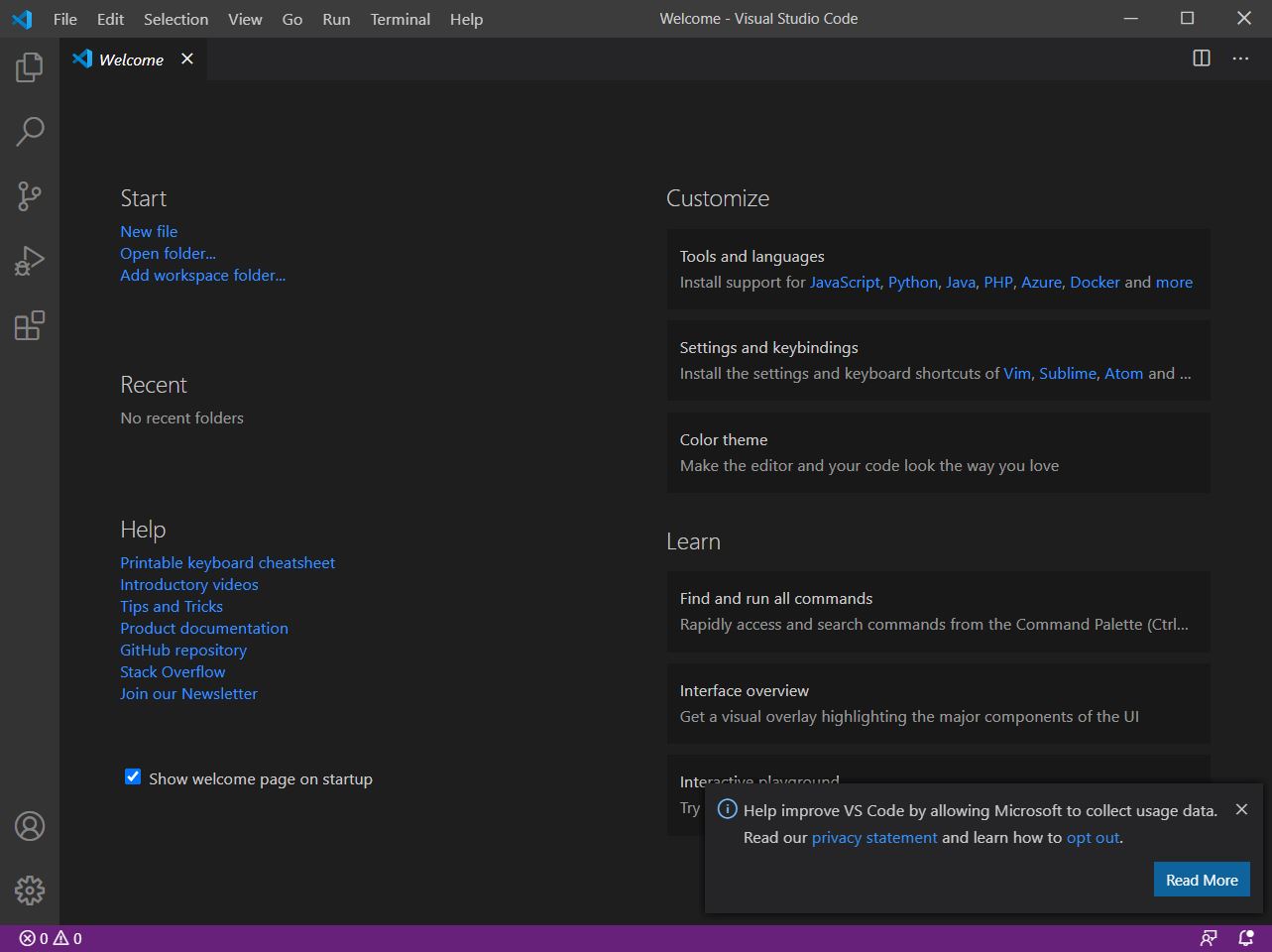Open the privacy statement link
This screenshot has width=1272, height=952.
pyautogui.click(x=874, y=837)
